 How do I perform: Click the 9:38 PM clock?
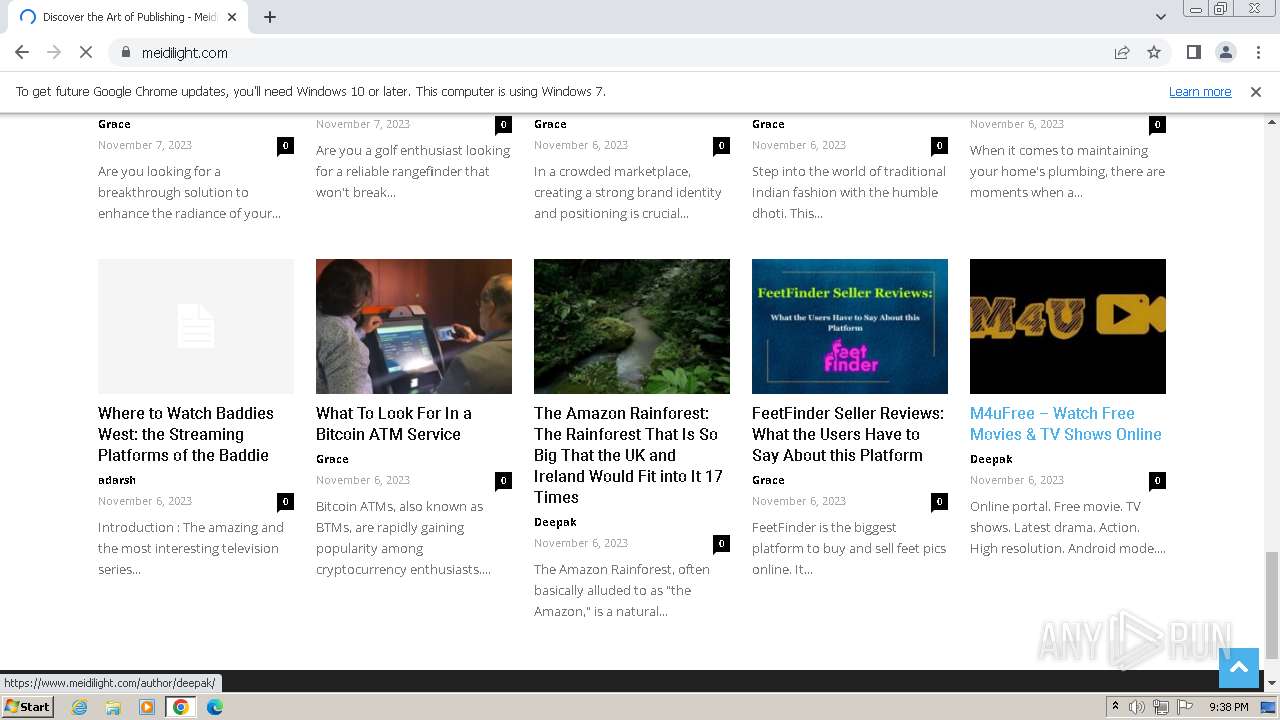tap(1228, 707)
